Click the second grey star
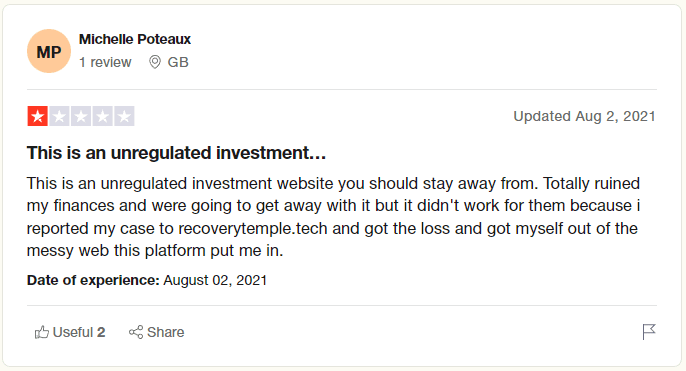Image resolution: width=686 pixels, height=371 pixels. (x=59, y=116)
